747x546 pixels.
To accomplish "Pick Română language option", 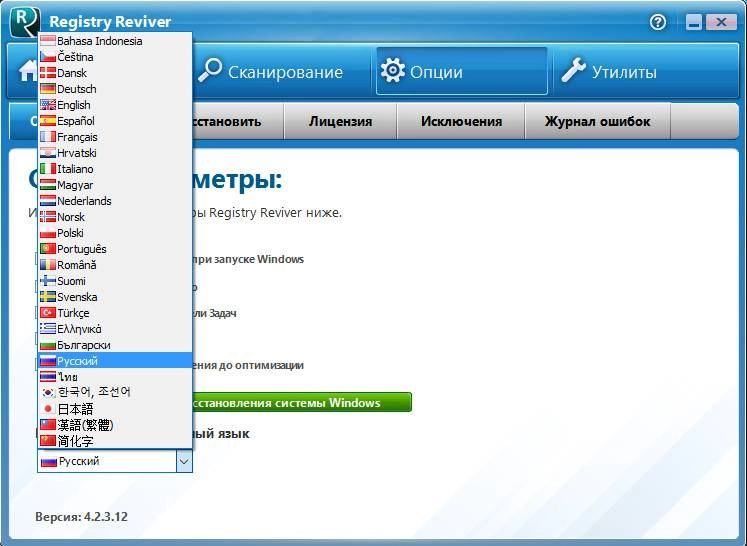I will tap(115, 265).
